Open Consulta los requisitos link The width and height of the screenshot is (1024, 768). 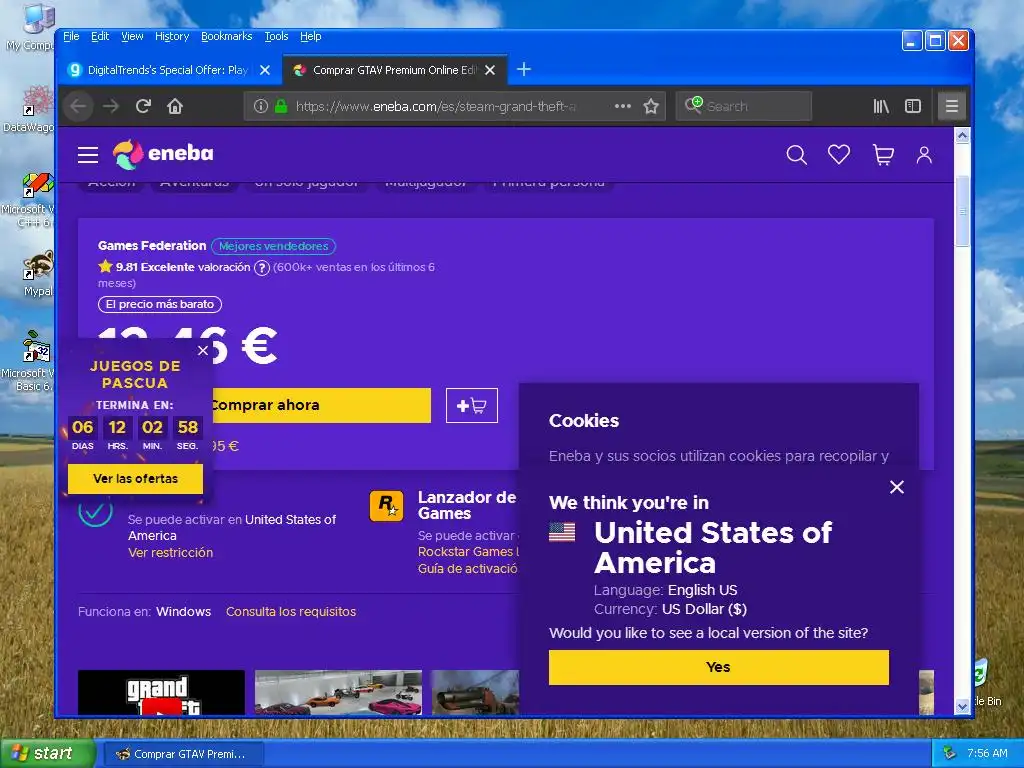pyautogui.click(x=291, y=612)
